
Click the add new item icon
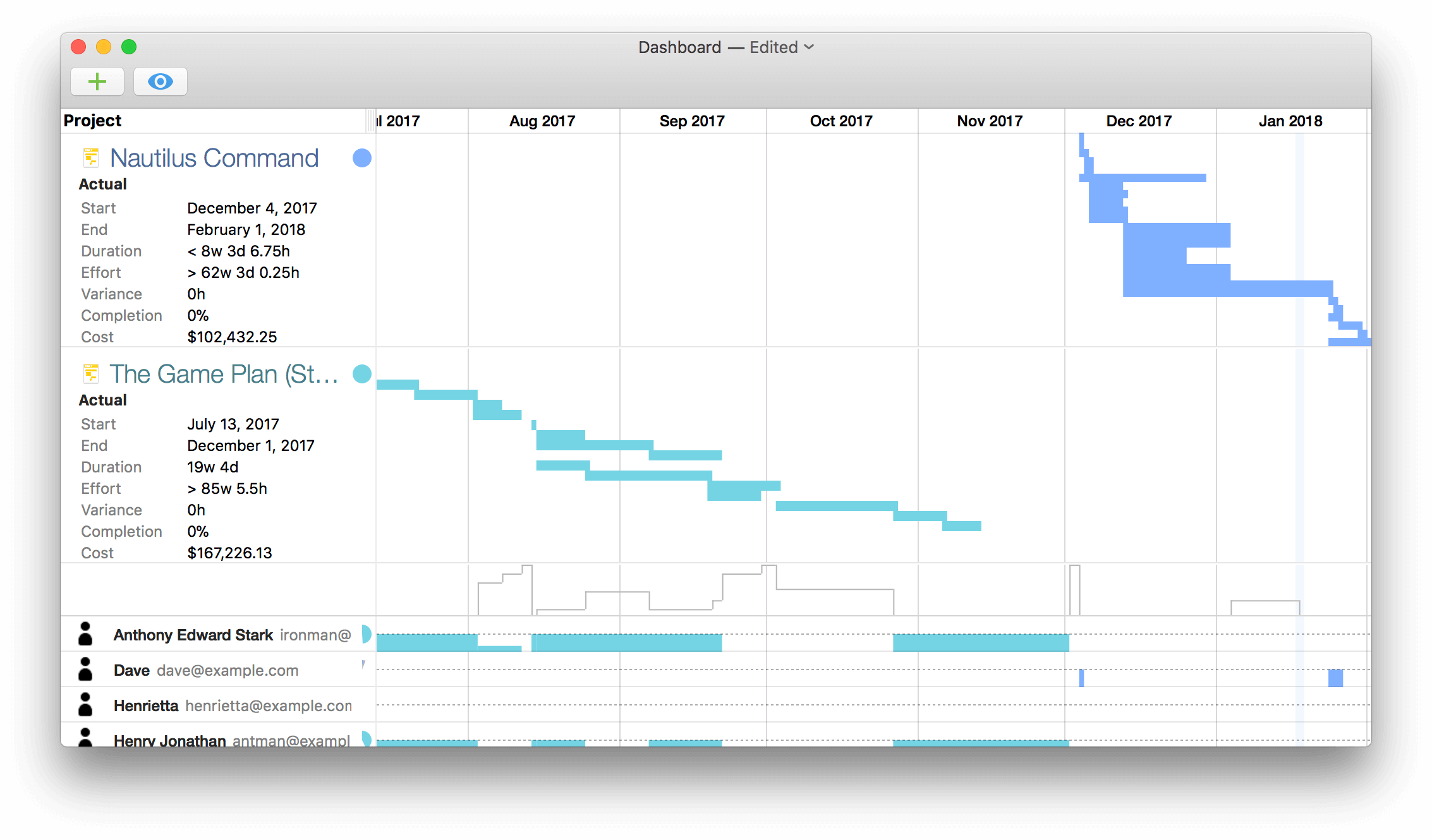click(96, 81)
